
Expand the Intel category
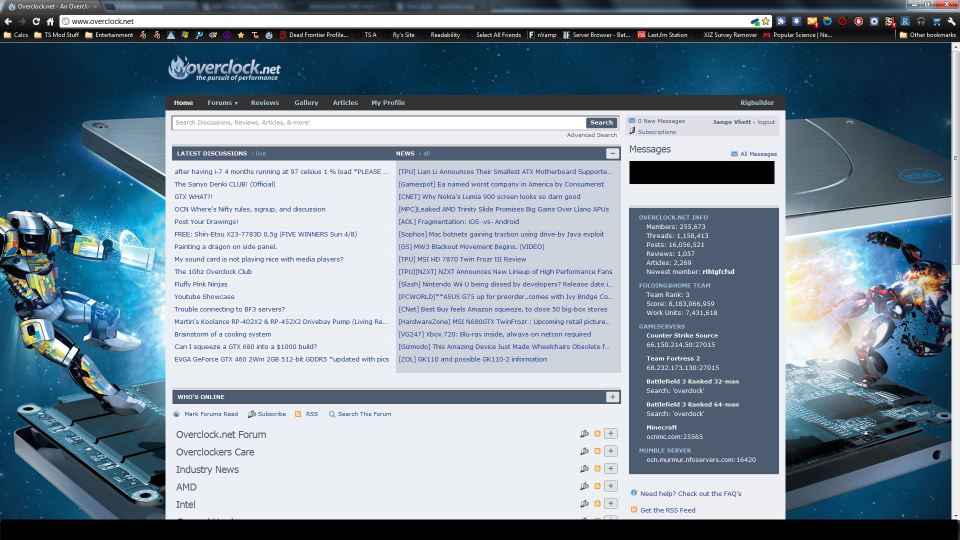point(610,503)
